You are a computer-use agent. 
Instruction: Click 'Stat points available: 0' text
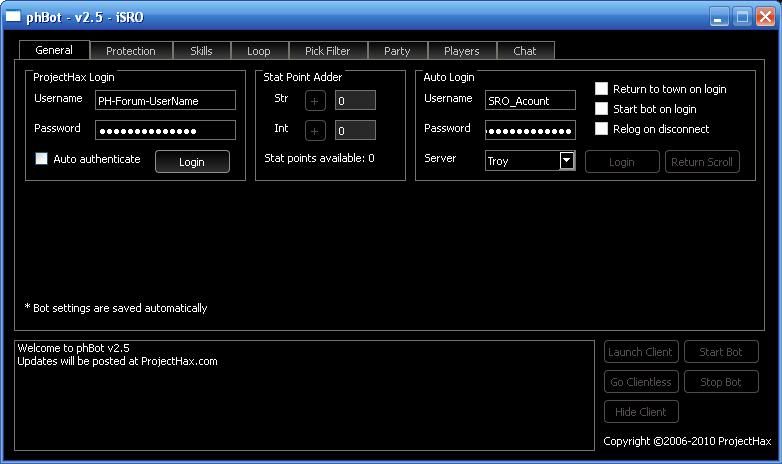(x=319, y=158)
